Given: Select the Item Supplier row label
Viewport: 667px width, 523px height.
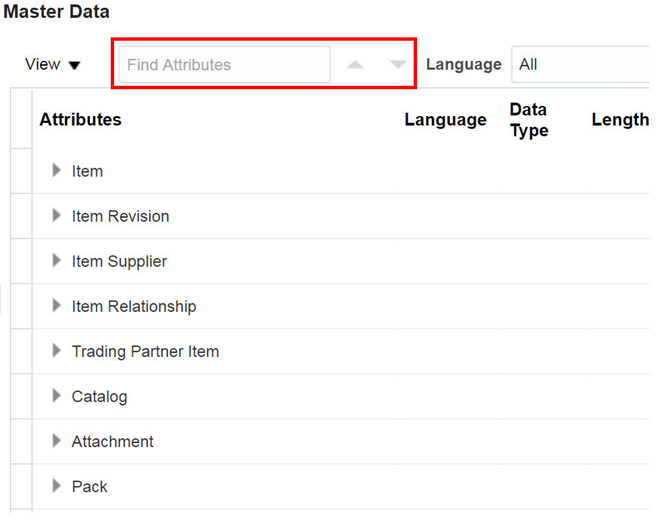Looking at the screenshot, I should coord(119,262).
